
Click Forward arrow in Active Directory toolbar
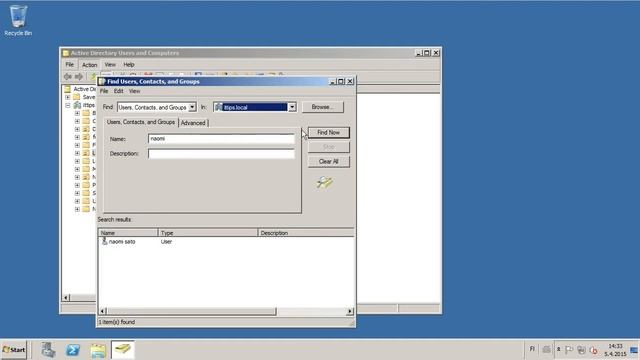78,76
